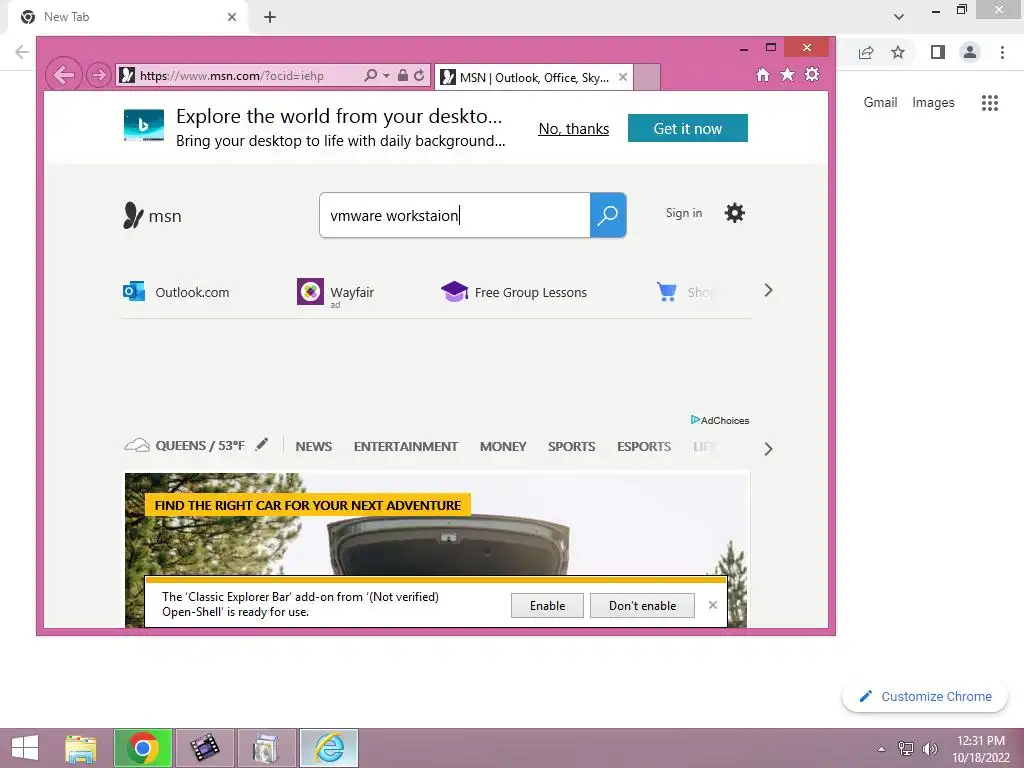Click the IE address bar search magnifier
The width and height of the screenshot is (1024, 768).
point(370,75)
